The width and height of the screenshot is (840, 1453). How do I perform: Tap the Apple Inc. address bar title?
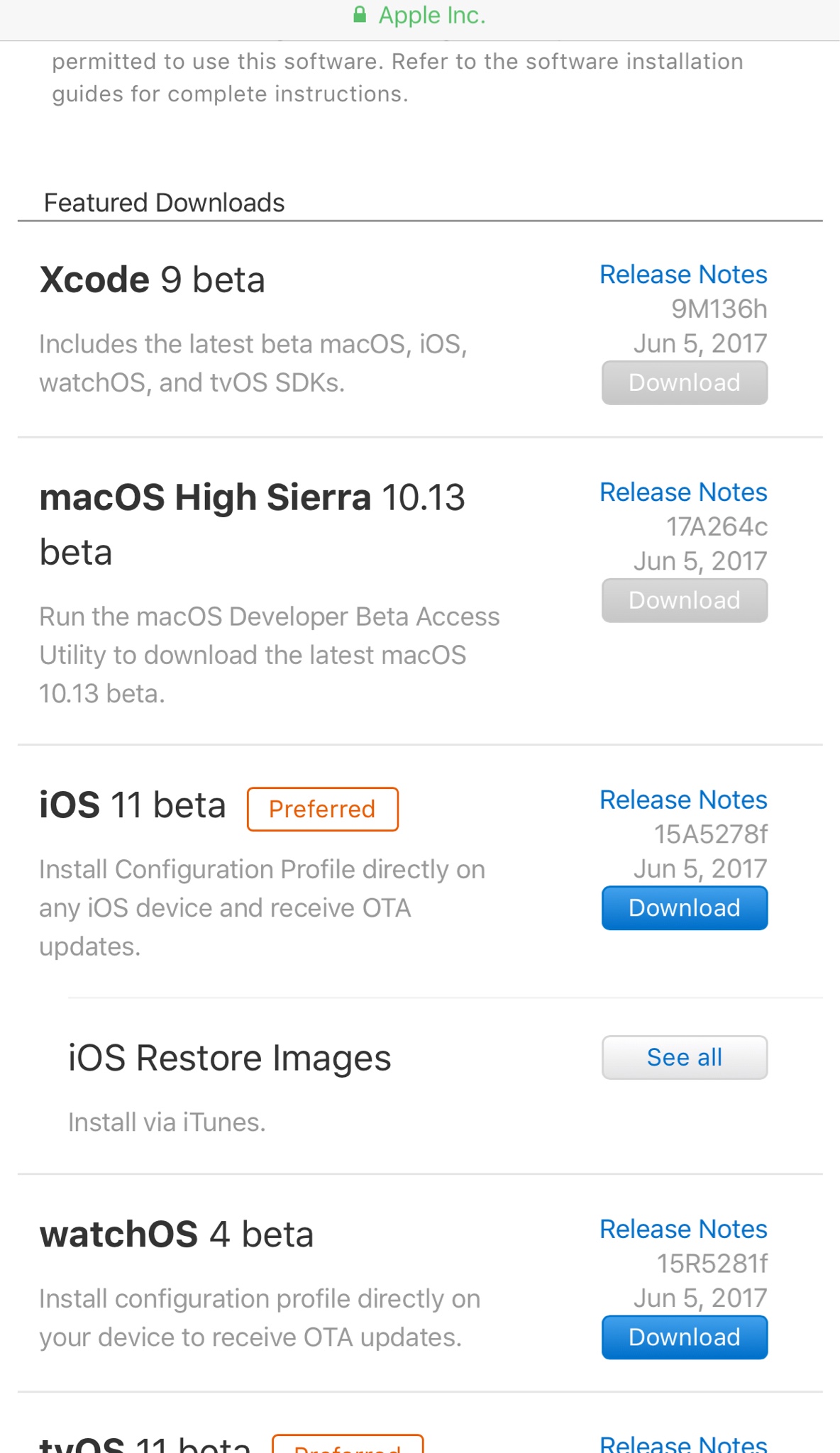tap(431, 15)
